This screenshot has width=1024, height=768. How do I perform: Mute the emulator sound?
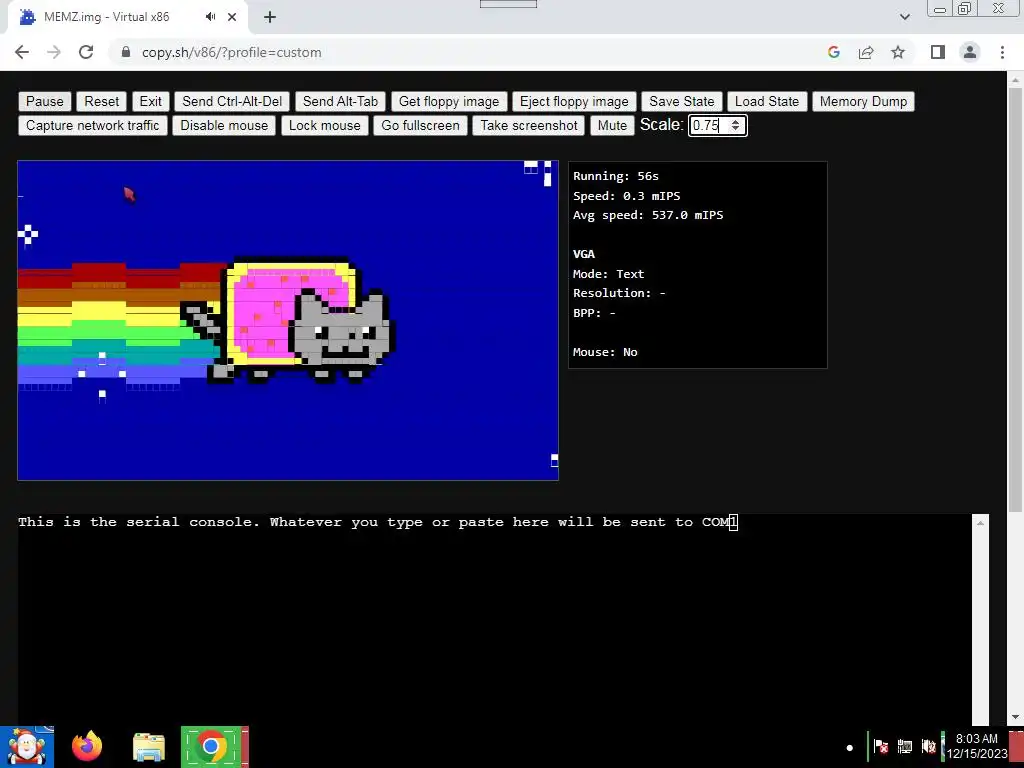click(612, 125)
